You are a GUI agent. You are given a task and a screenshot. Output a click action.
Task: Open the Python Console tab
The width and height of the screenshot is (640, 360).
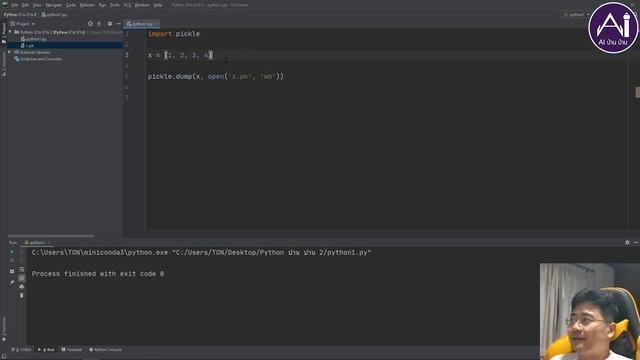[106, 349]
